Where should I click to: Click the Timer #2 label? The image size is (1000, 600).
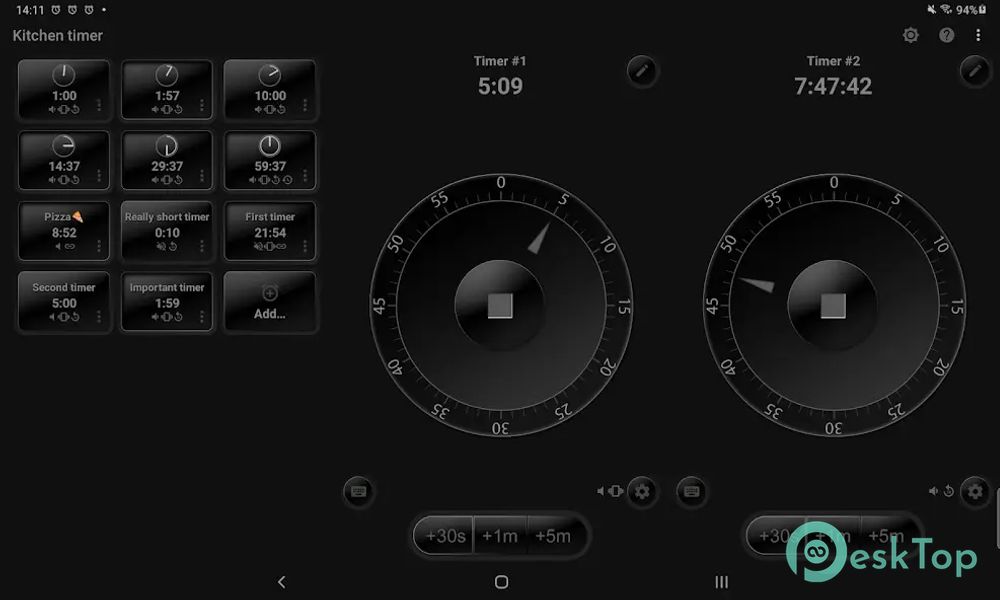(x=833, y=61)
